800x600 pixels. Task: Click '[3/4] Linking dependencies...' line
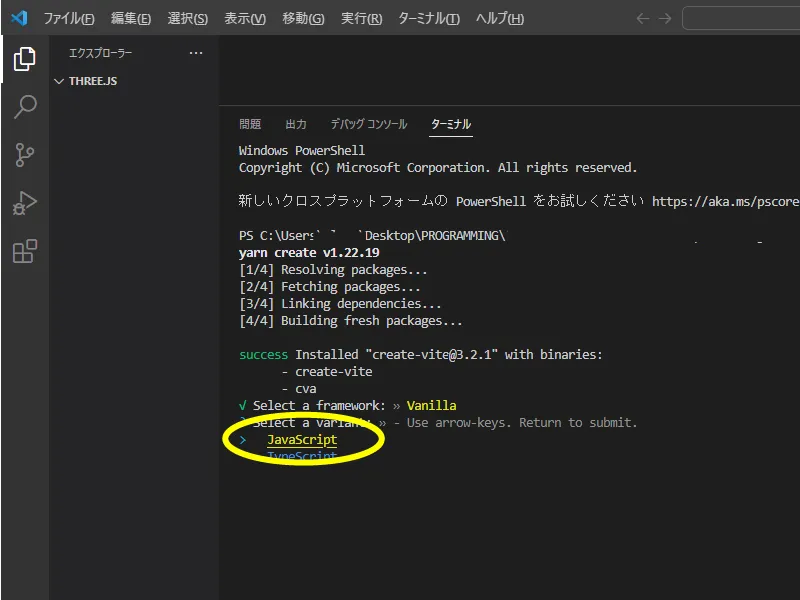(x=340, y=304)
